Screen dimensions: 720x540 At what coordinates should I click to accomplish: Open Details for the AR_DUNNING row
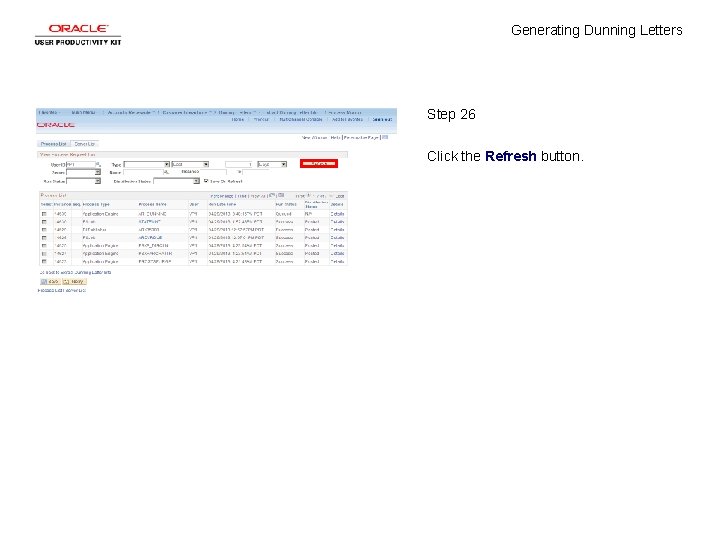[338, 214]
